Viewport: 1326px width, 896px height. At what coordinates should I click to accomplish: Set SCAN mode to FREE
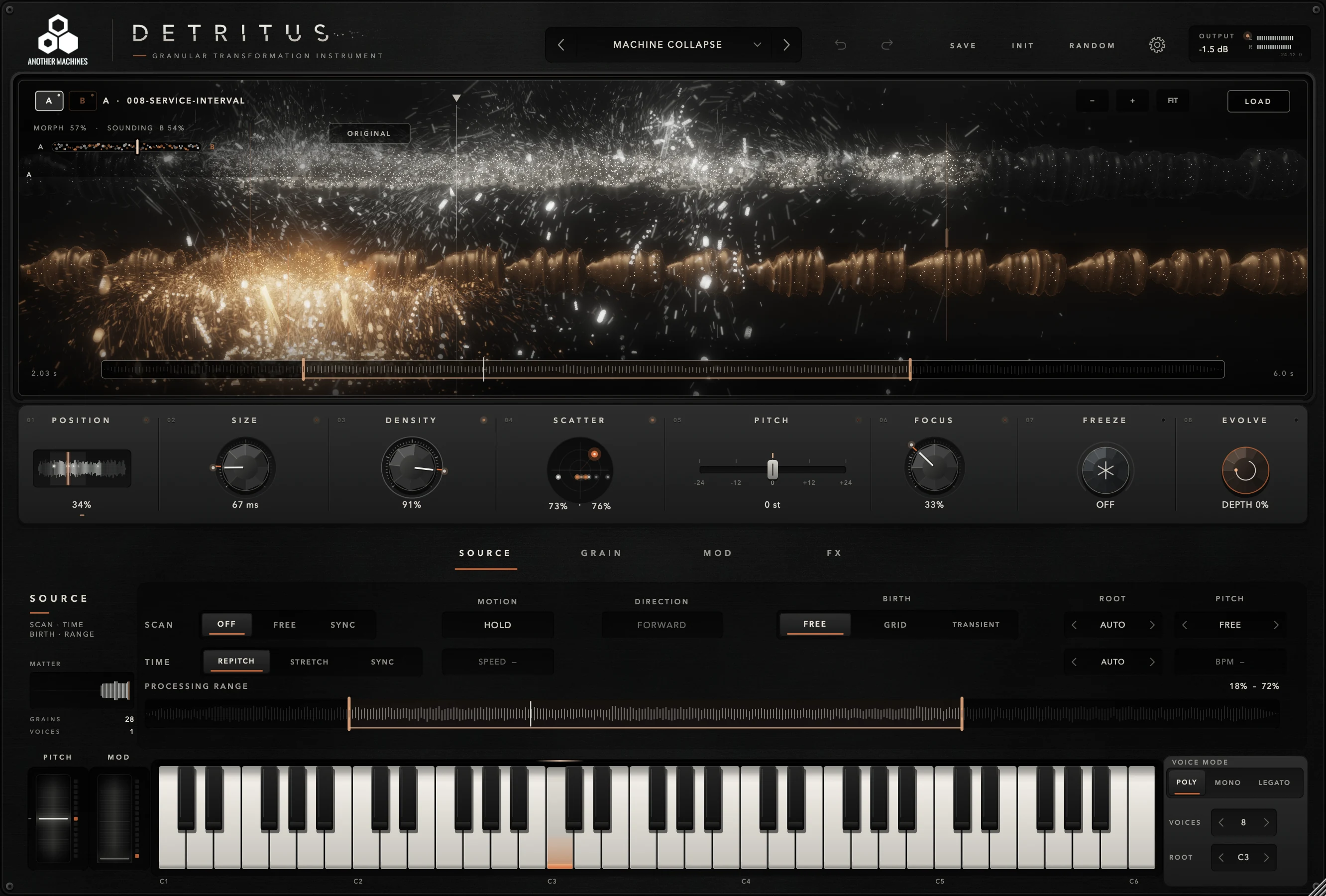pyautogui.click(x=285, y=625)
